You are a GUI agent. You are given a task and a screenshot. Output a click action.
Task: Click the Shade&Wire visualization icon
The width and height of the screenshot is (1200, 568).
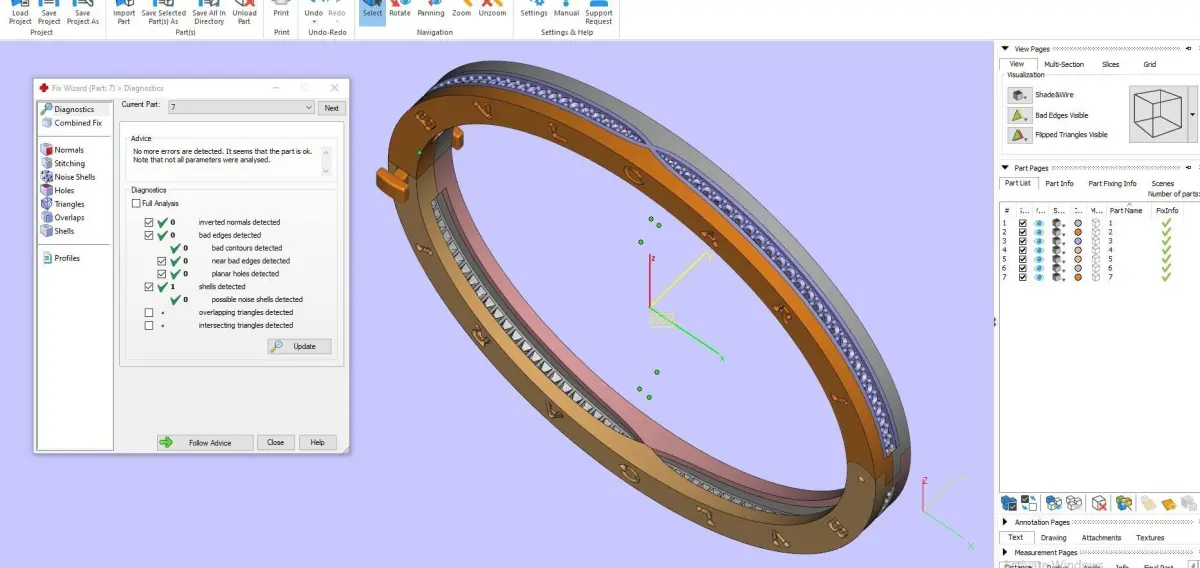1019,95
